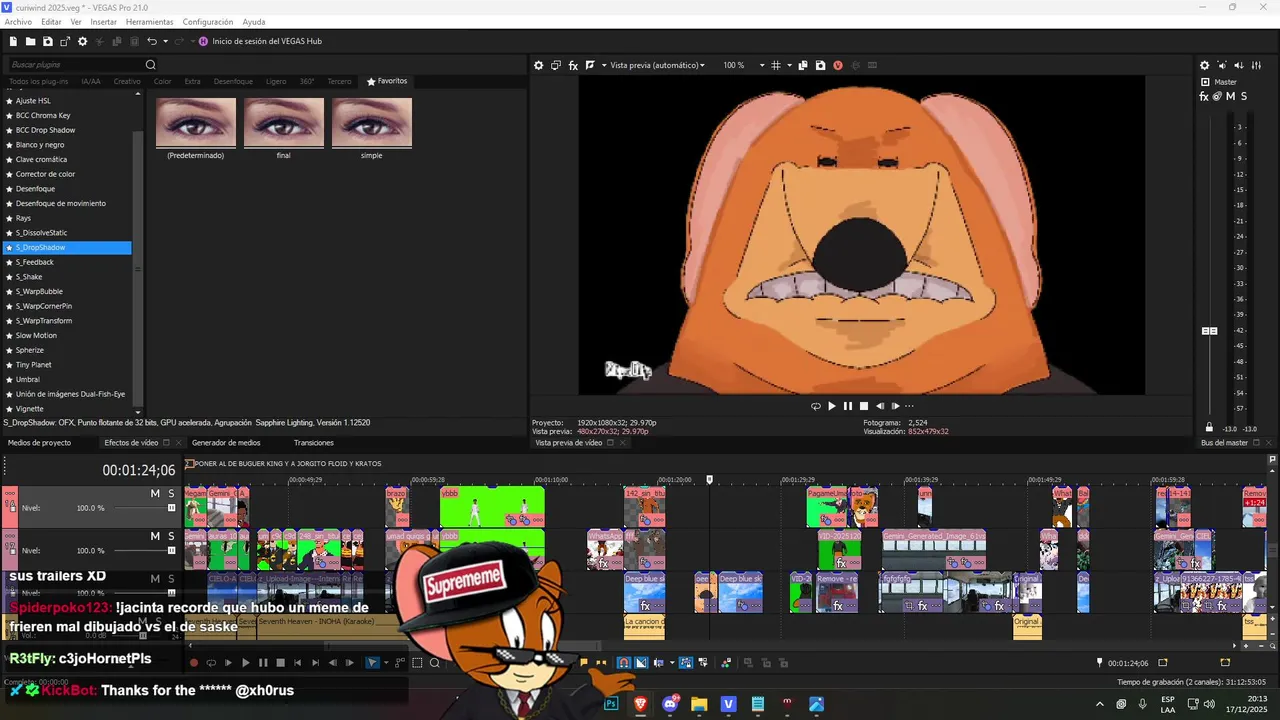Switch to the Creativo plug-in filter tab
The width and height of the screenshot is (1280, 720).
[127, 81]
